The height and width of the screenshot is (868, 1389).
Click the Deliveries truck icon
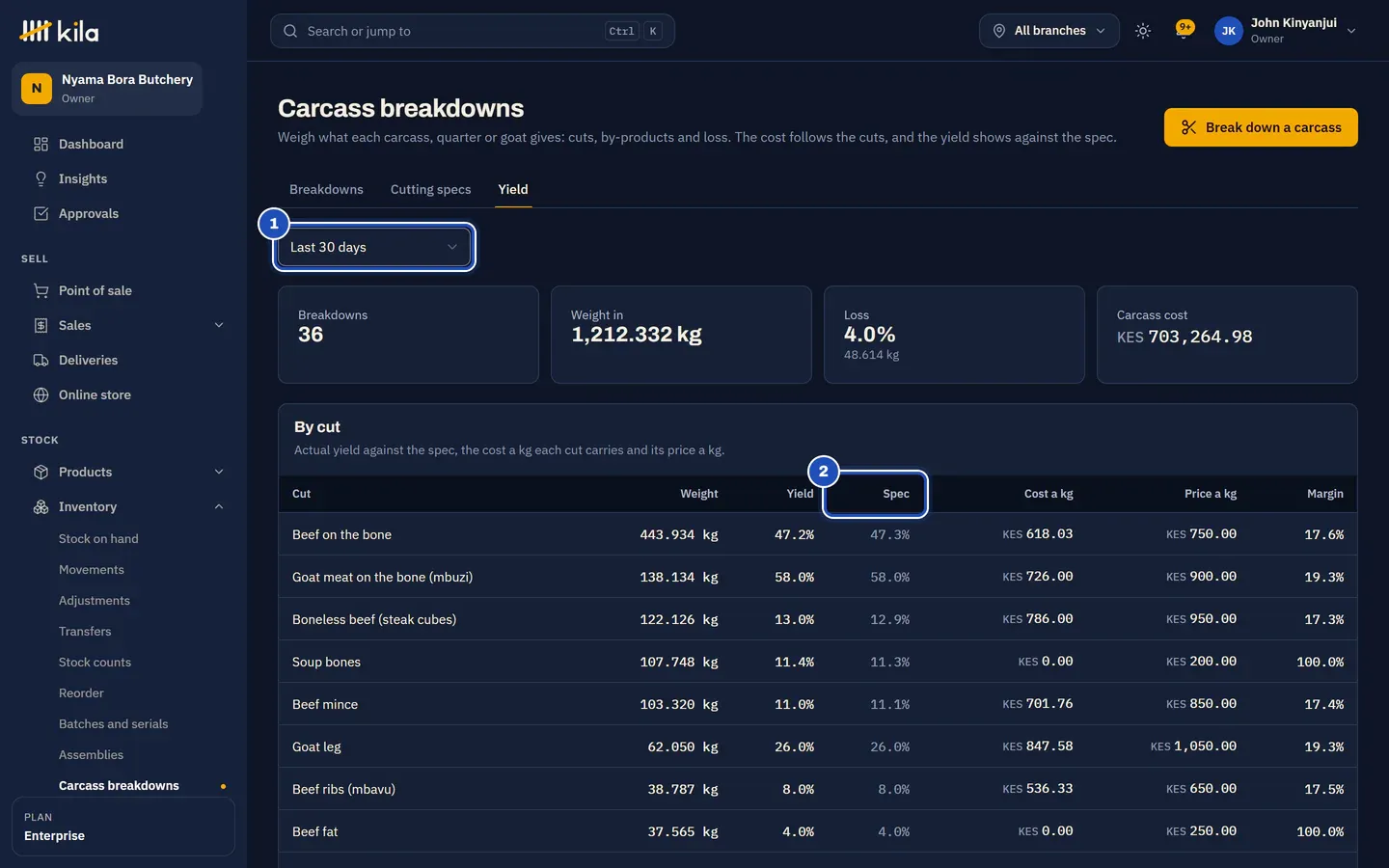41,360
